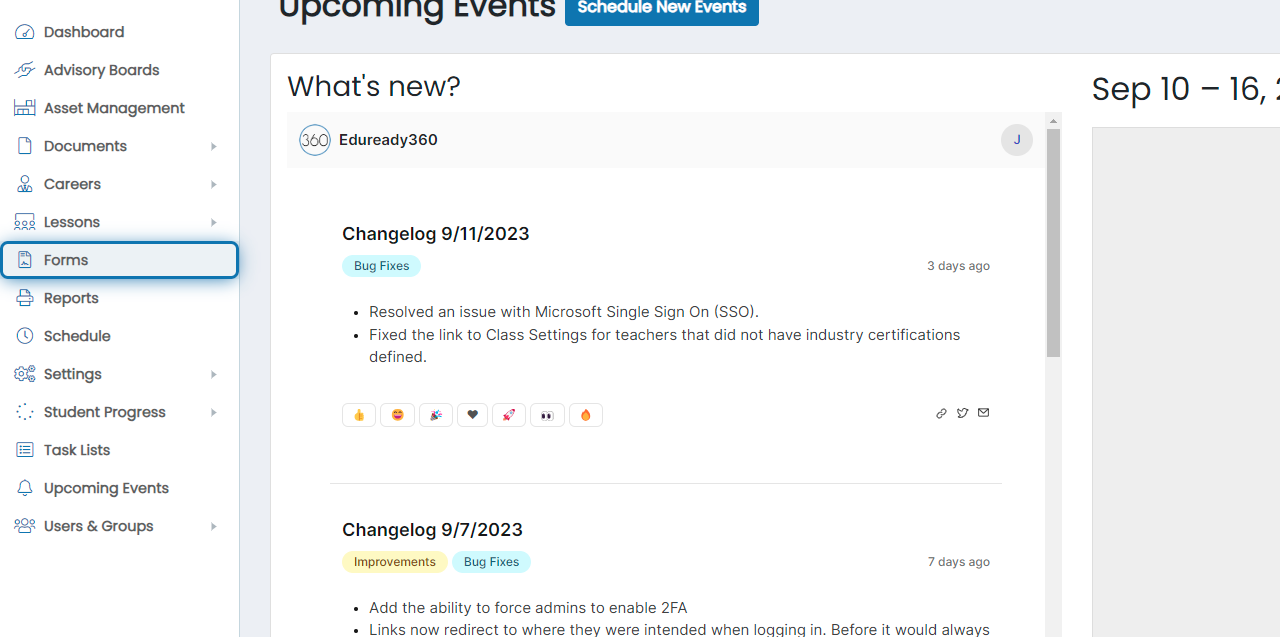
Task: React with heart emoji
Action: pyautogui.click(x=473, y=415)
